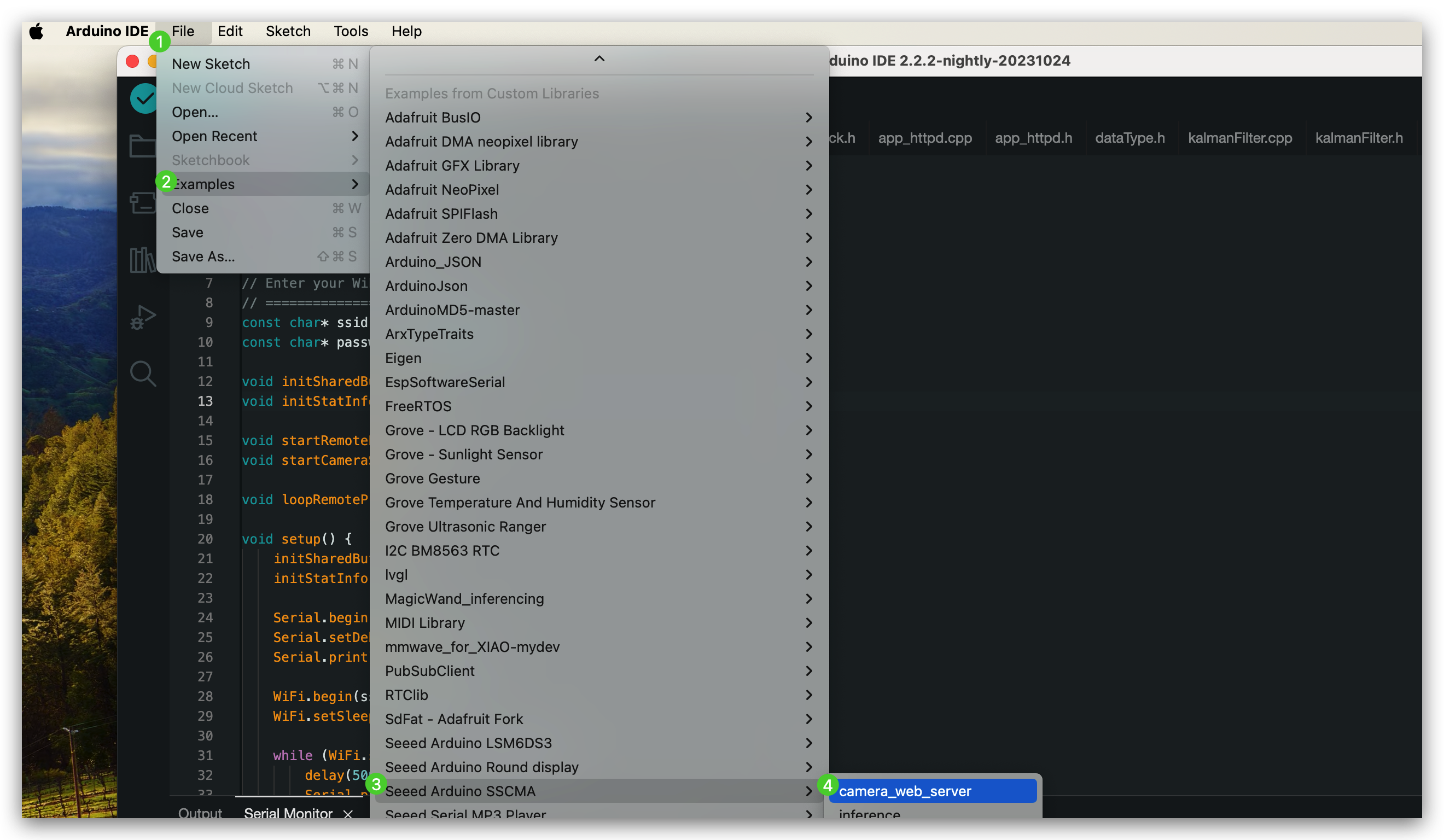Expand Adafruit GFX Library examples

coord(599,166)
